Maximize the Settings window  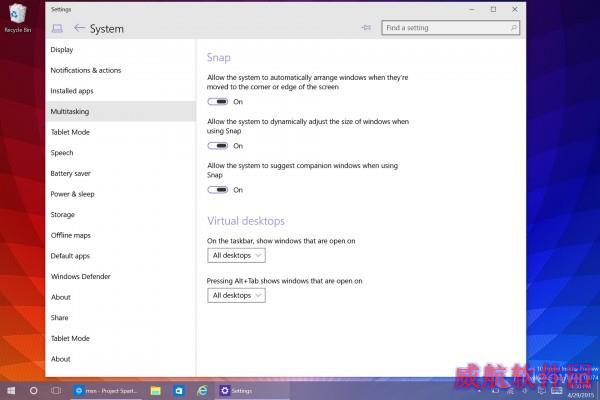[493, 10]
